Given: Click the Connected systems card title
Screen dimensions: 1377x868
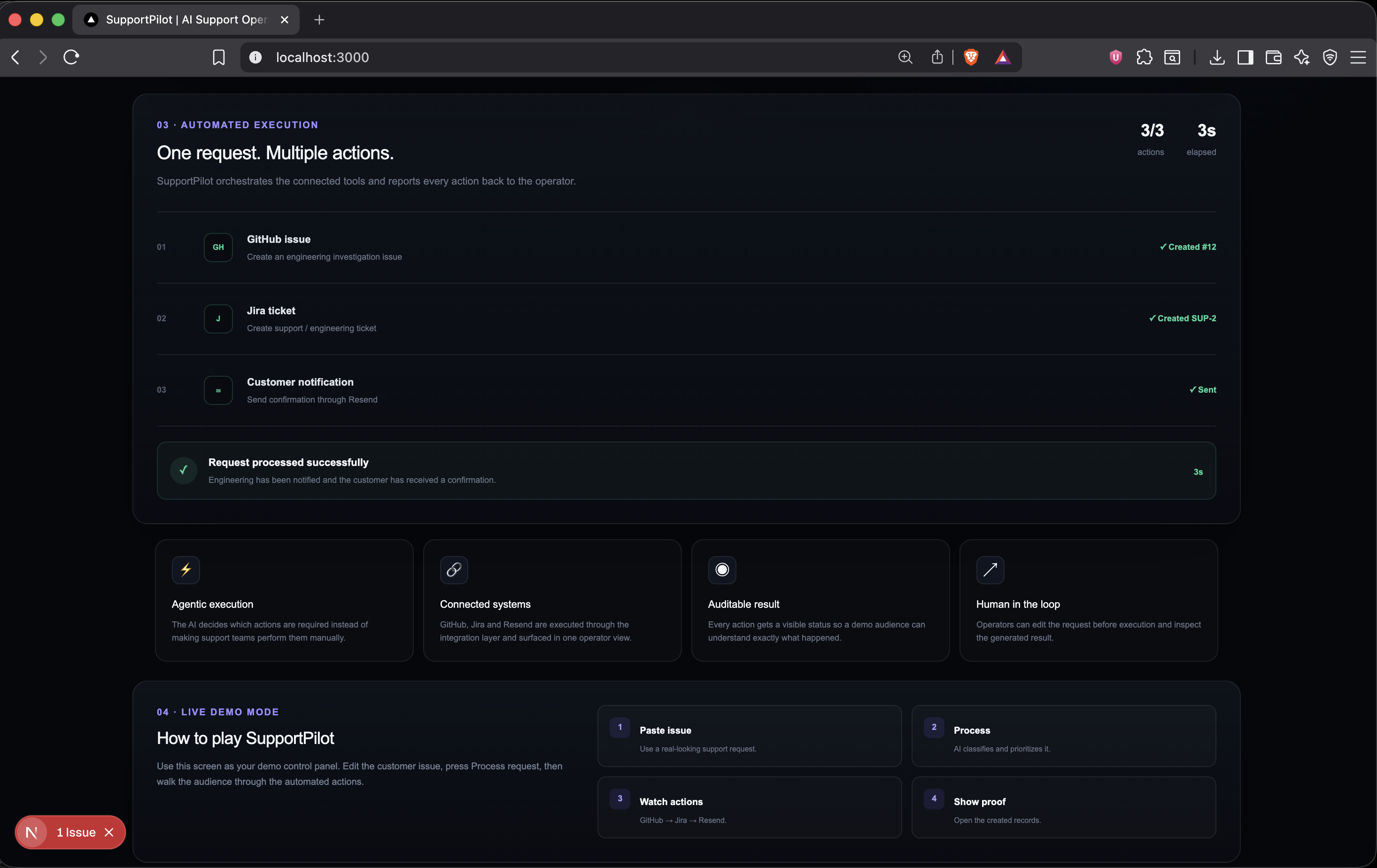Looking at the screenshot, I should (485, 604).
